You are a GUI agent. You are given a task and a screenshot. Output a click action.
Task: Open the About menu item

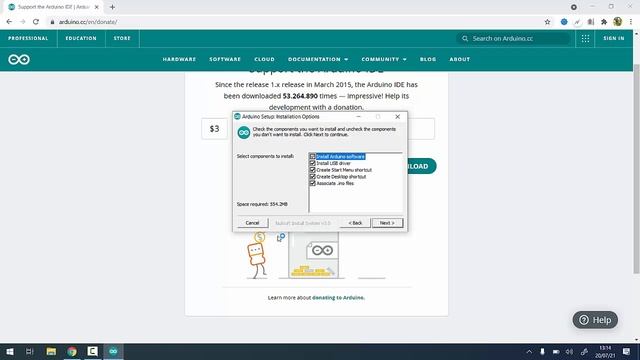pyautogui.click(x=460, y=60)
